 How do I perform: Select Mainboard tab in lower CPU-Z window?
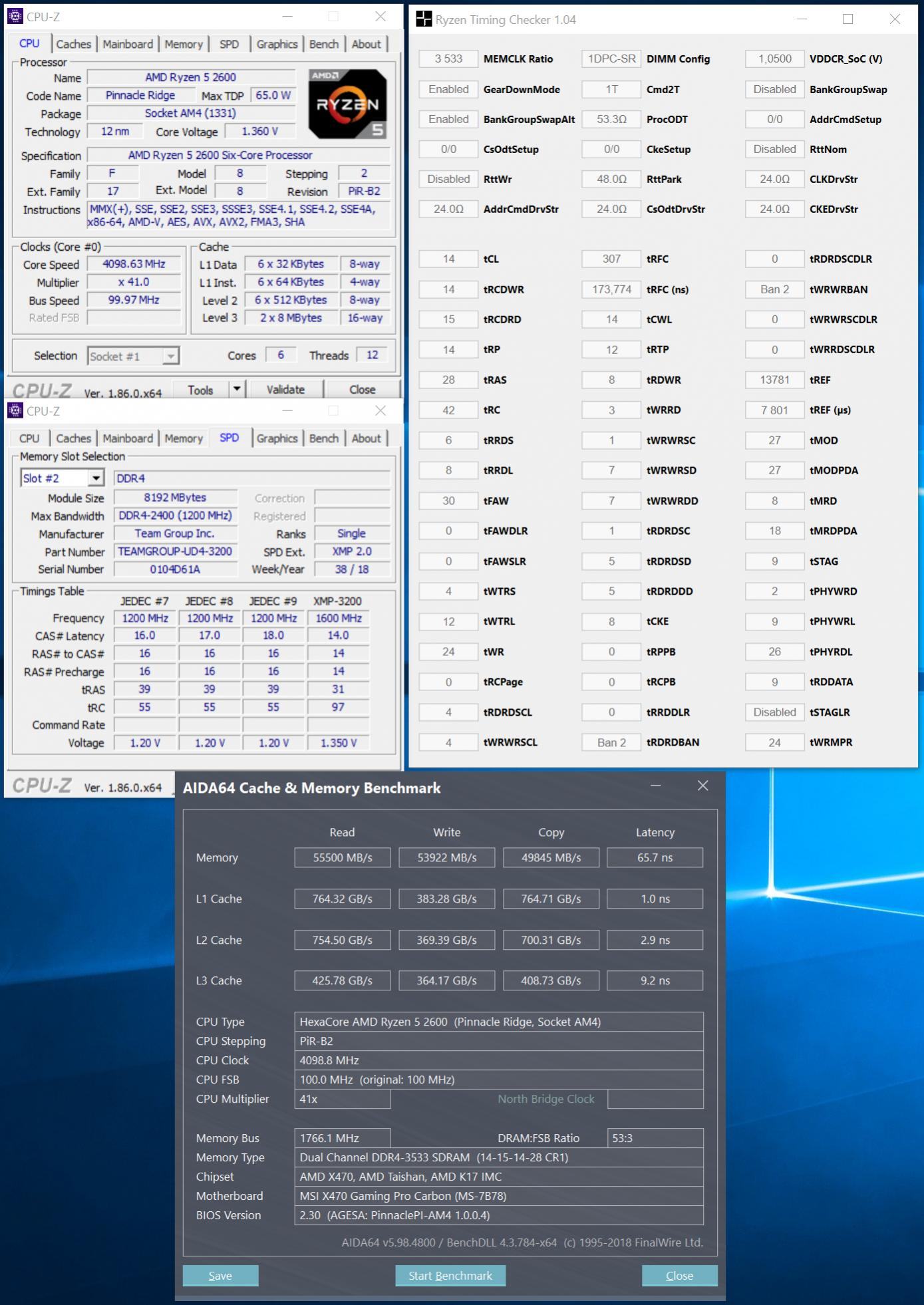(128, 439)
